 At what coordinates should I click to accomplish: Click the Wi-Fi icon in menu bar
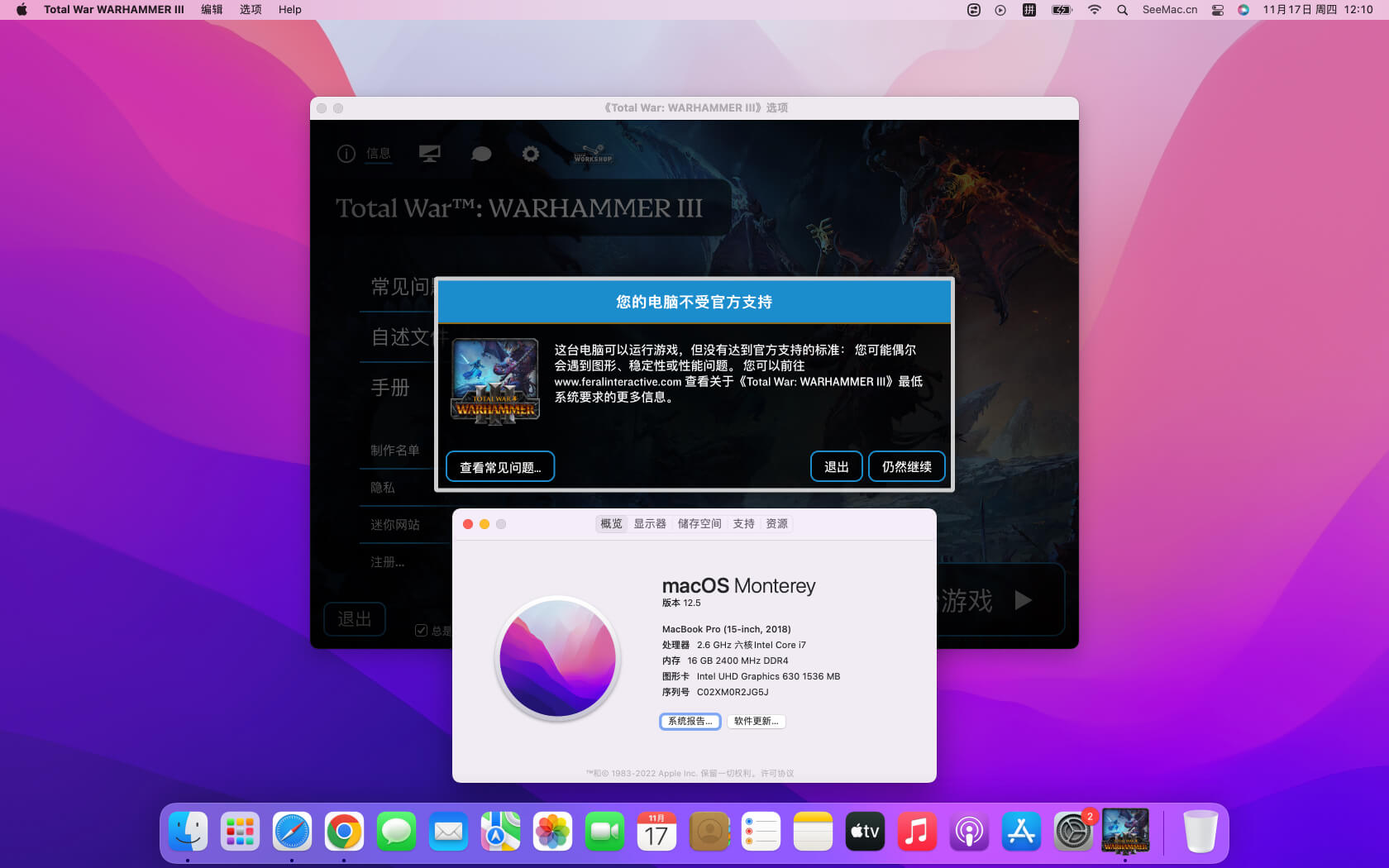1095,10
